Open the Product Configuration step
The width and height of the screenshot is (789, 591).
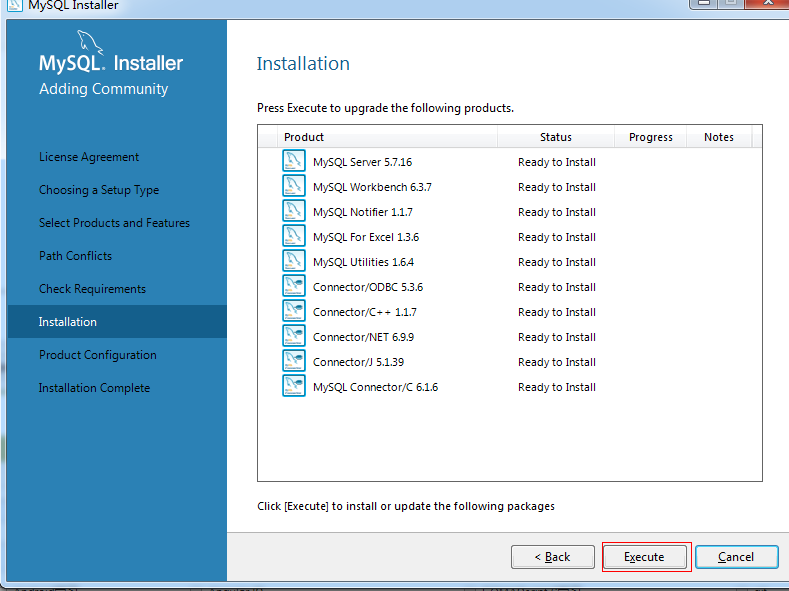pos(98,355)
